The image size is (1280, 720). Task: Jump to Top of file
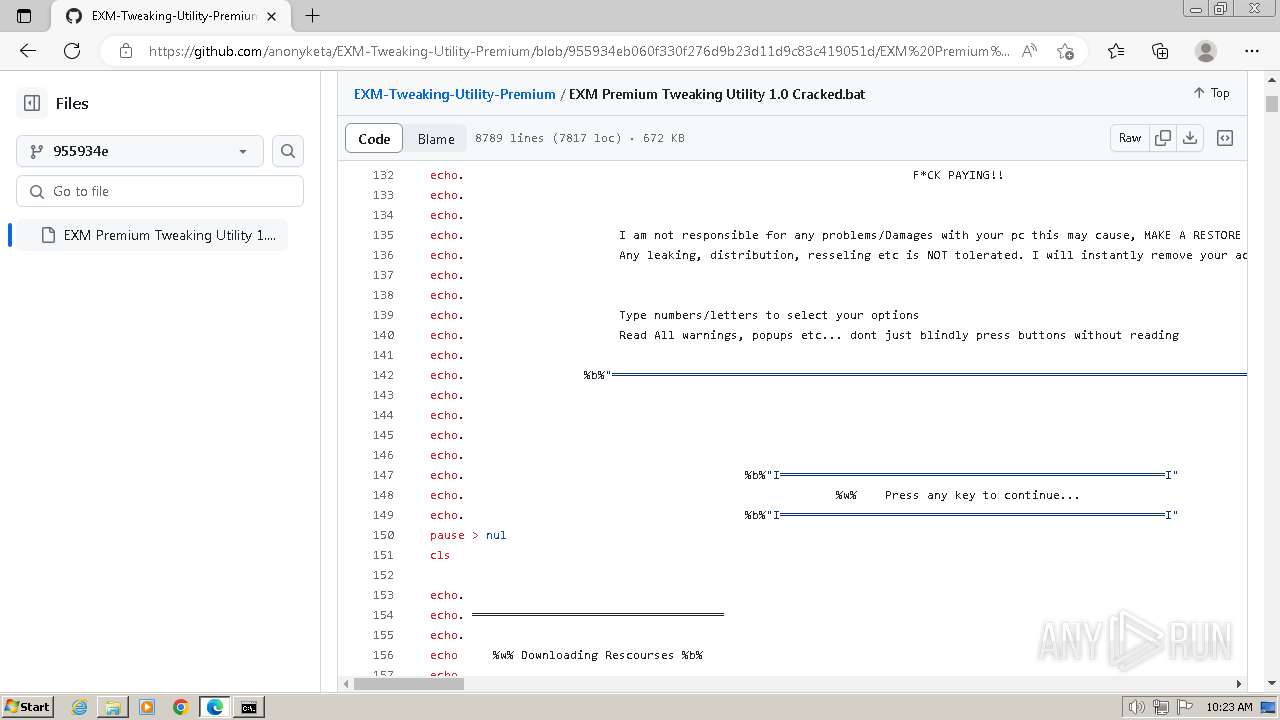coord(1211,93)
